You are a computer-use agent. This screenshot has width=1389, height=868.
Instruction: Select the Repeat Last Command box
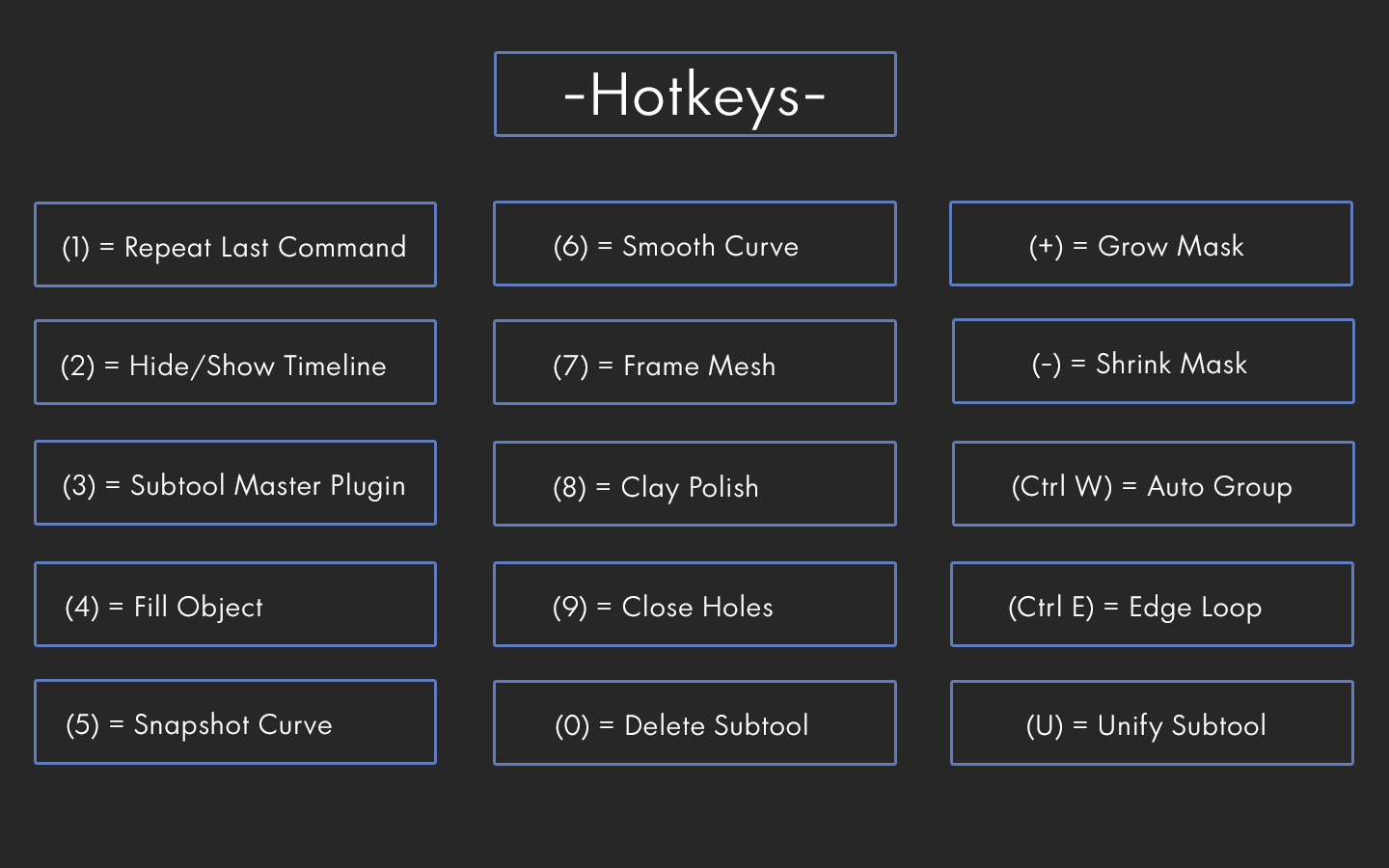tap(235, 244)
